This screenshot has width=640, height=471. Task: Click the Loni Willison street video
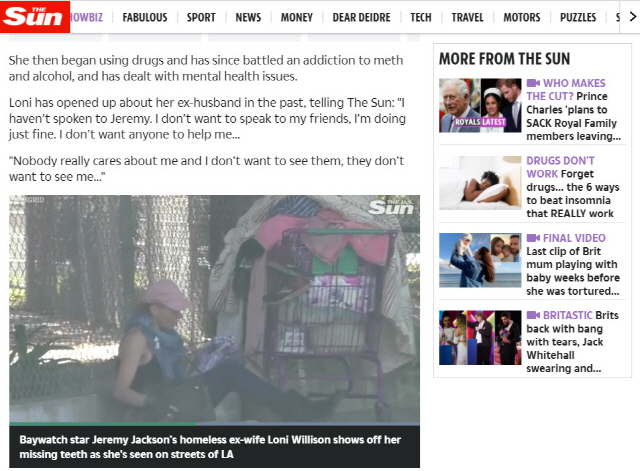click(214, 309)
